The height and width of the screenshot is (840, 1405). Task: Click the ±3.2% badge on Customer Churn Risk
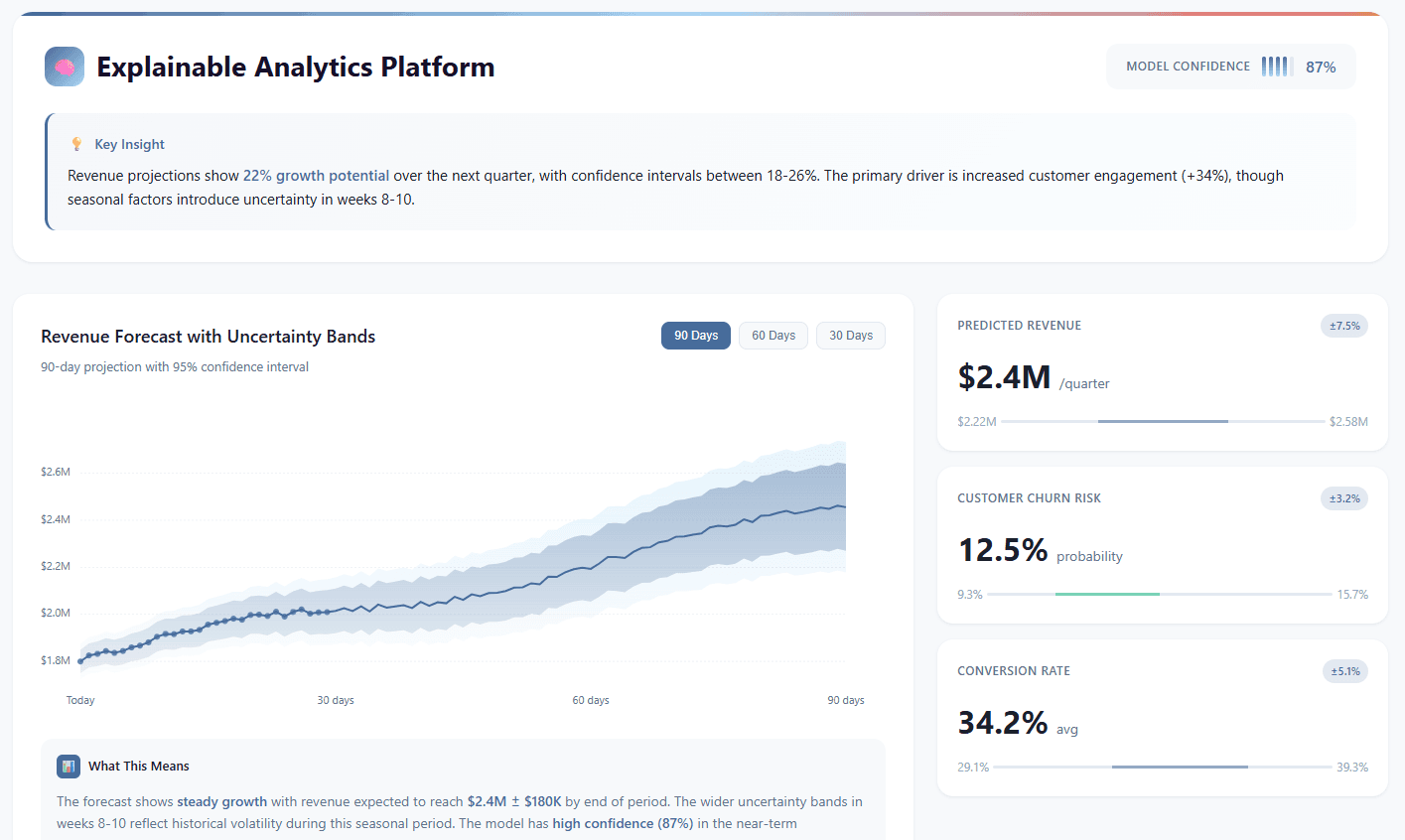[1343, 497]
